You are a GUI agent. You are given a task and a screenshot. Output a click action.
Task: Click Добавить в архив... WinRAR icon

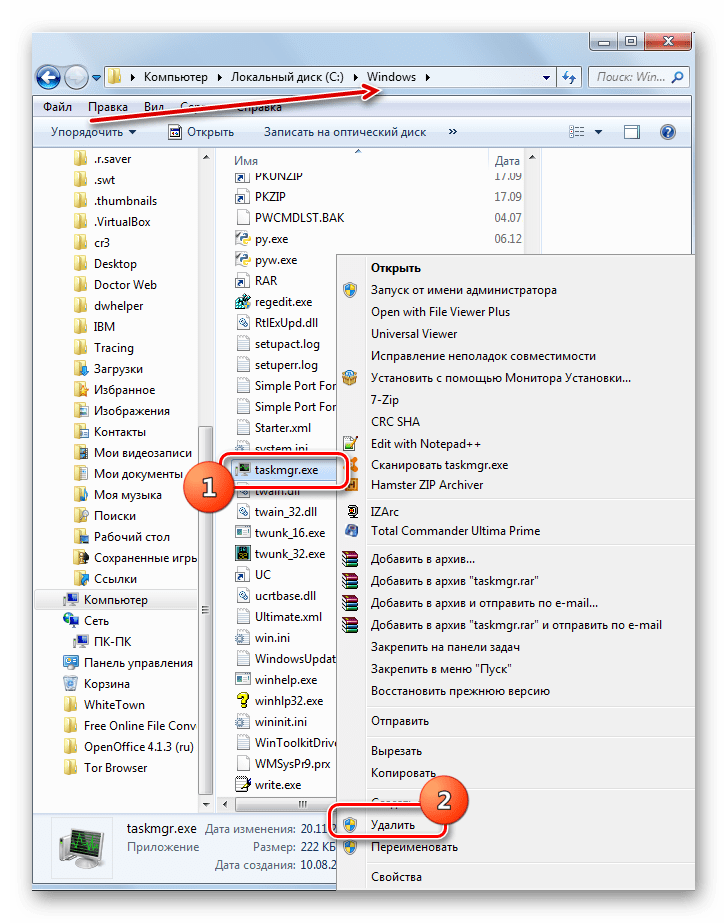click(x=350, y=559)
